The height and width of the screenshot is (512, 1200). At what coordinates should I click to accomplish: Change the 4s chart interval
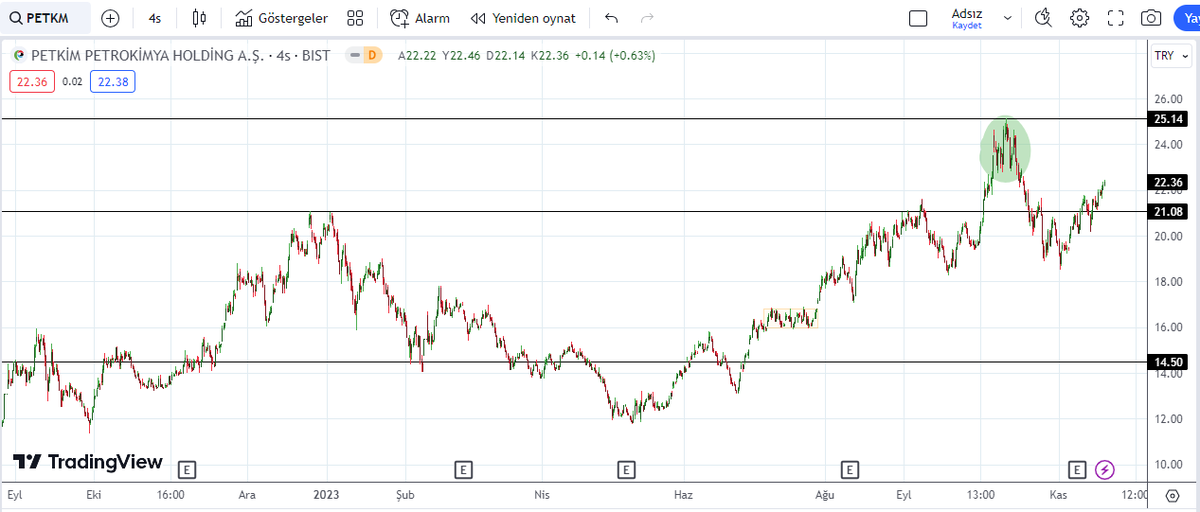[155, 18]
